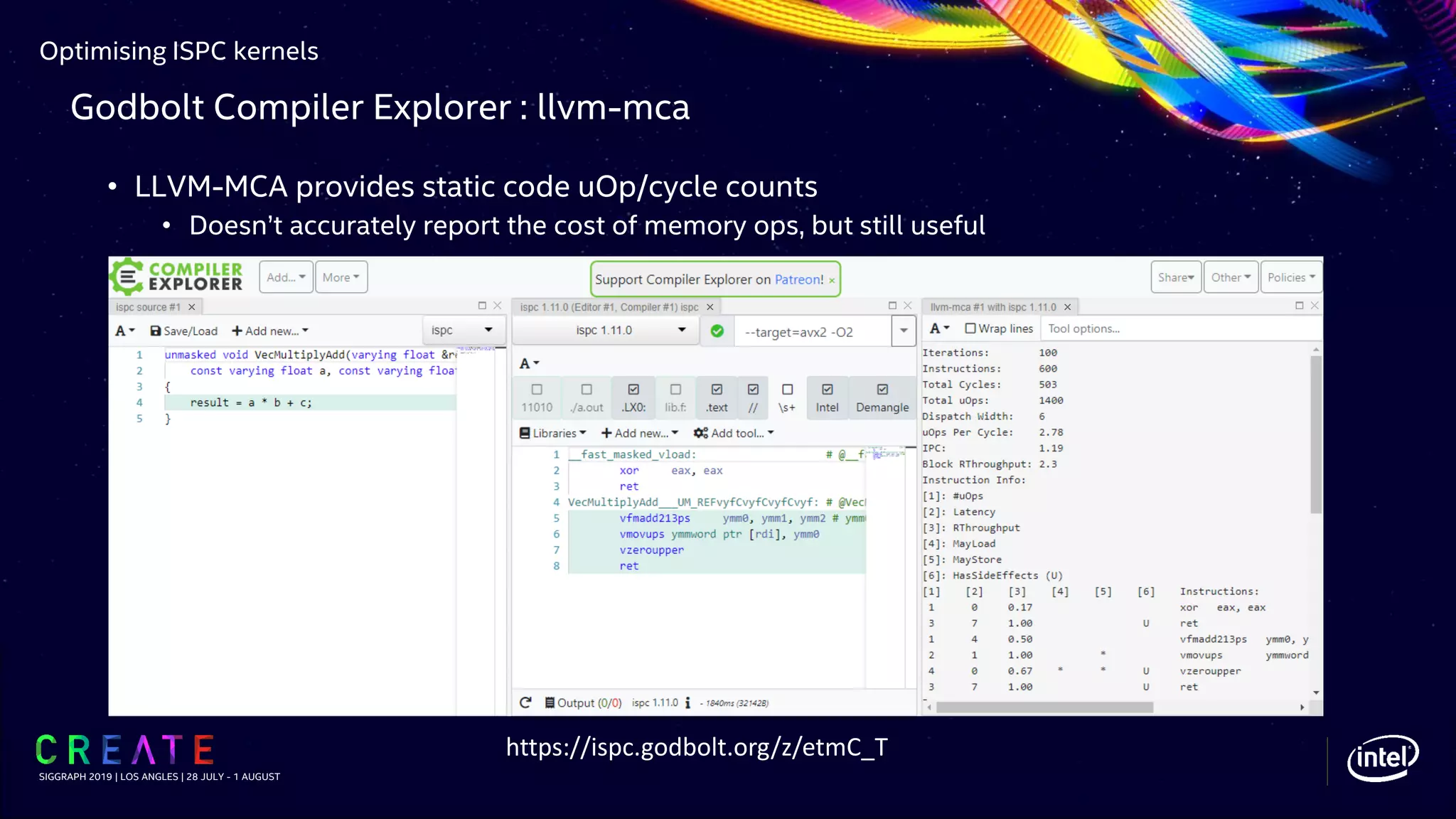
Task: Click the llvm-mca horizontal scrollbar
Action: [x=1044, y=707]
